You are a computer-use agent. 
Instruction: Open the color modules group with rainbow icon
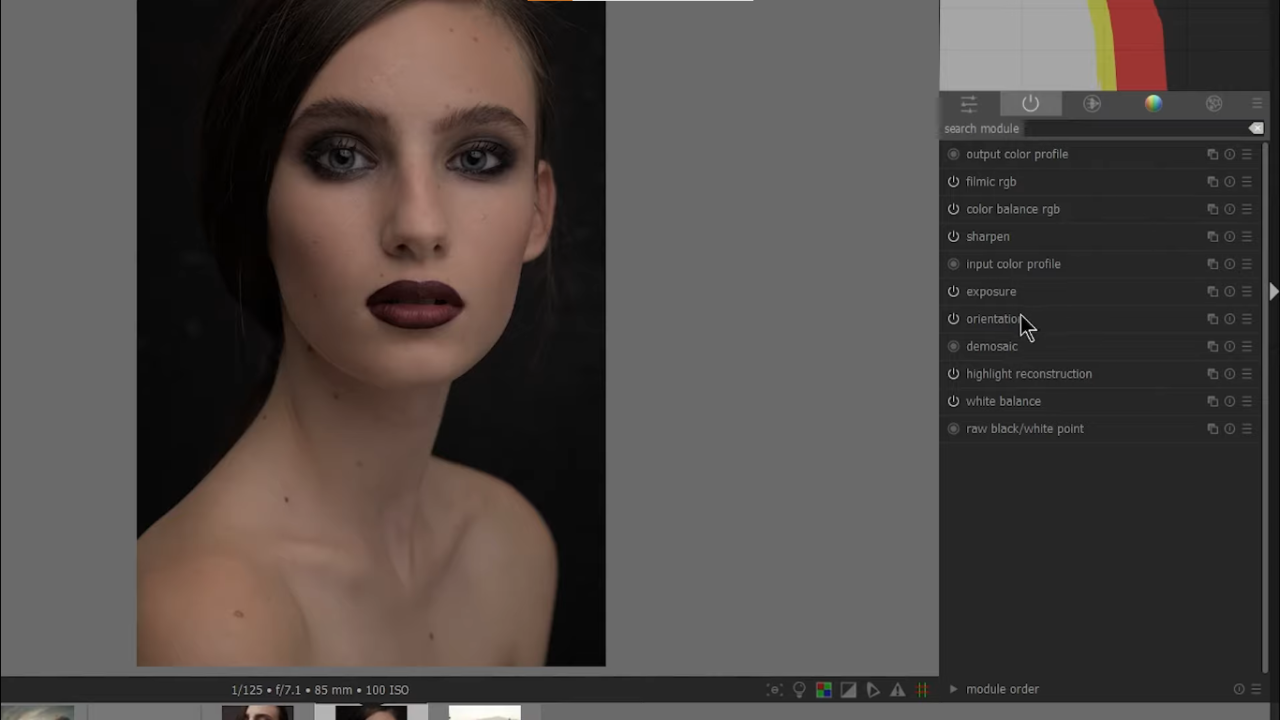[x=1153, y=103]
